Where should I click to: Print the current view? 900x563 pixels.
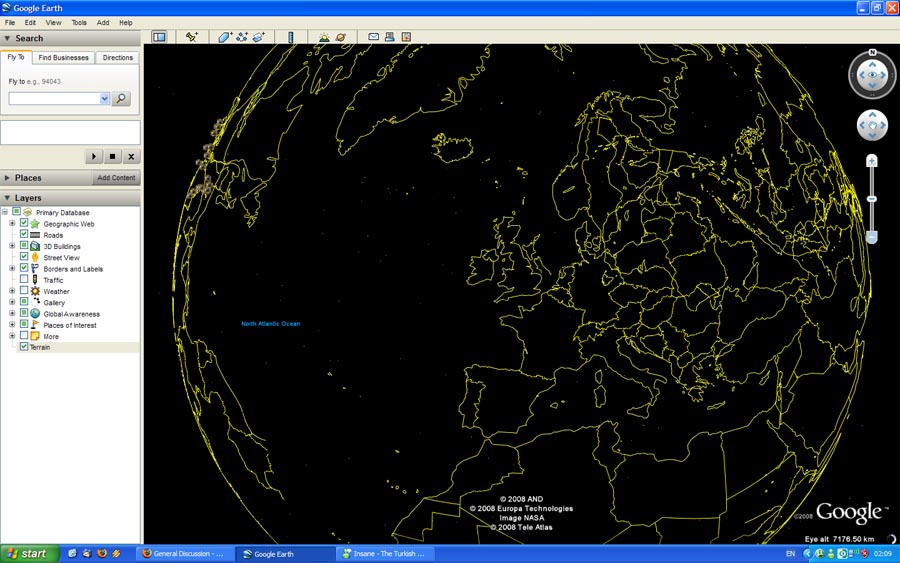(390, 37)
